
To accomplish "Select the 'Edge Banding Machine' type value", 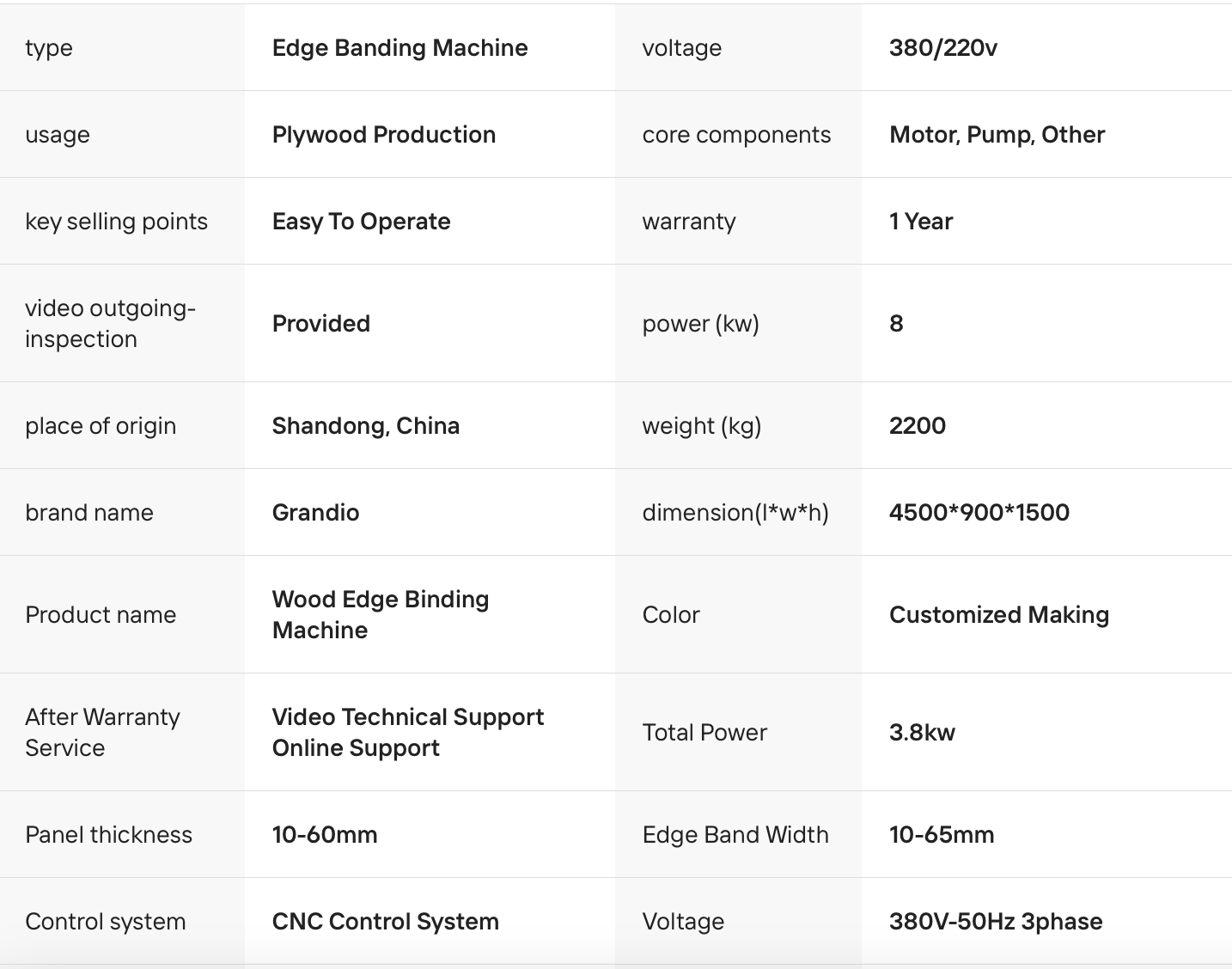I will tap(399, 48).
